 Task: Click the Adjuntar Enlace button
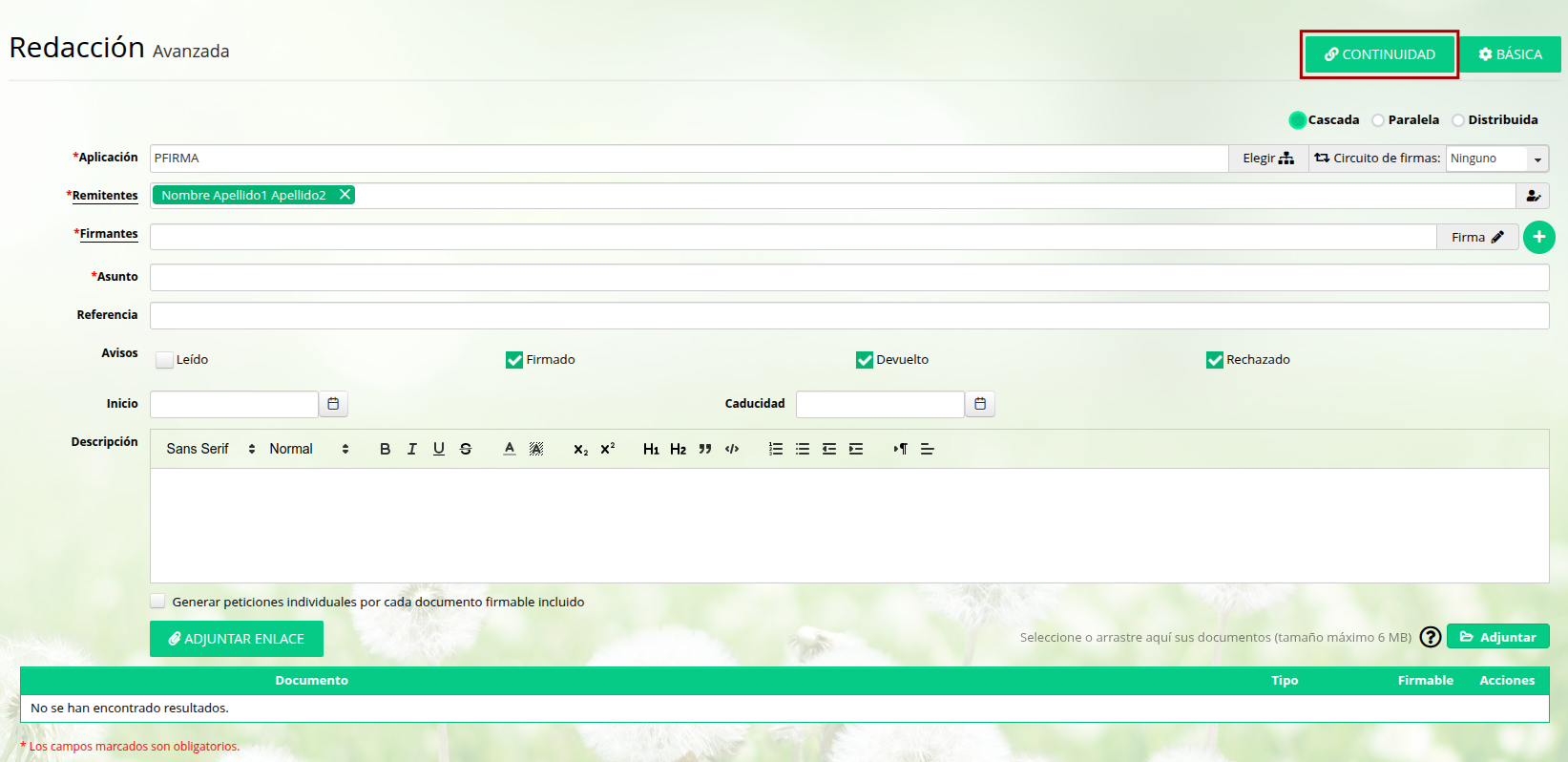coord(237,639)
